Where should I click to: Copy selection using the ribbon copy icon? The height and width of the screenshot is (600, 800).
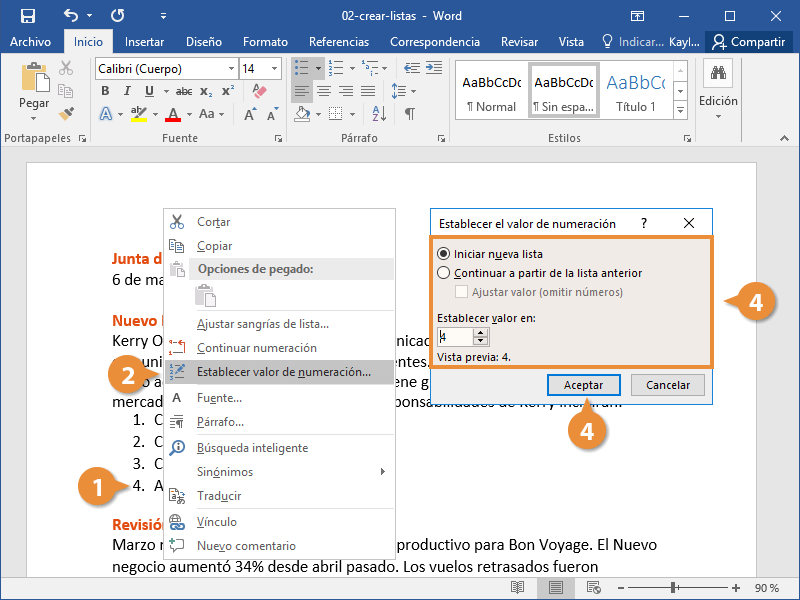(66, 91)
